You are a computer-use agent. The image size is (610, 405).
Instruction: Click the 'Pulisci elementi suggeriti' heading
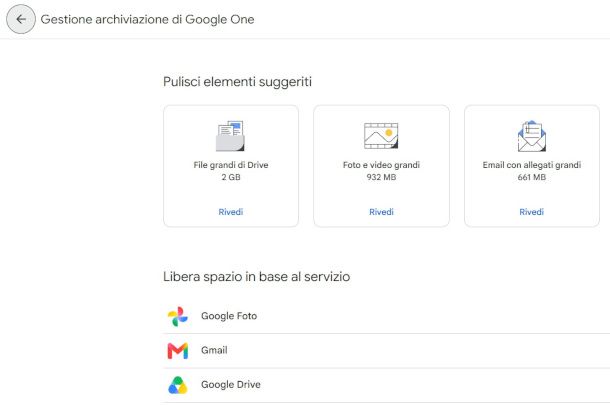click(237, 82)
